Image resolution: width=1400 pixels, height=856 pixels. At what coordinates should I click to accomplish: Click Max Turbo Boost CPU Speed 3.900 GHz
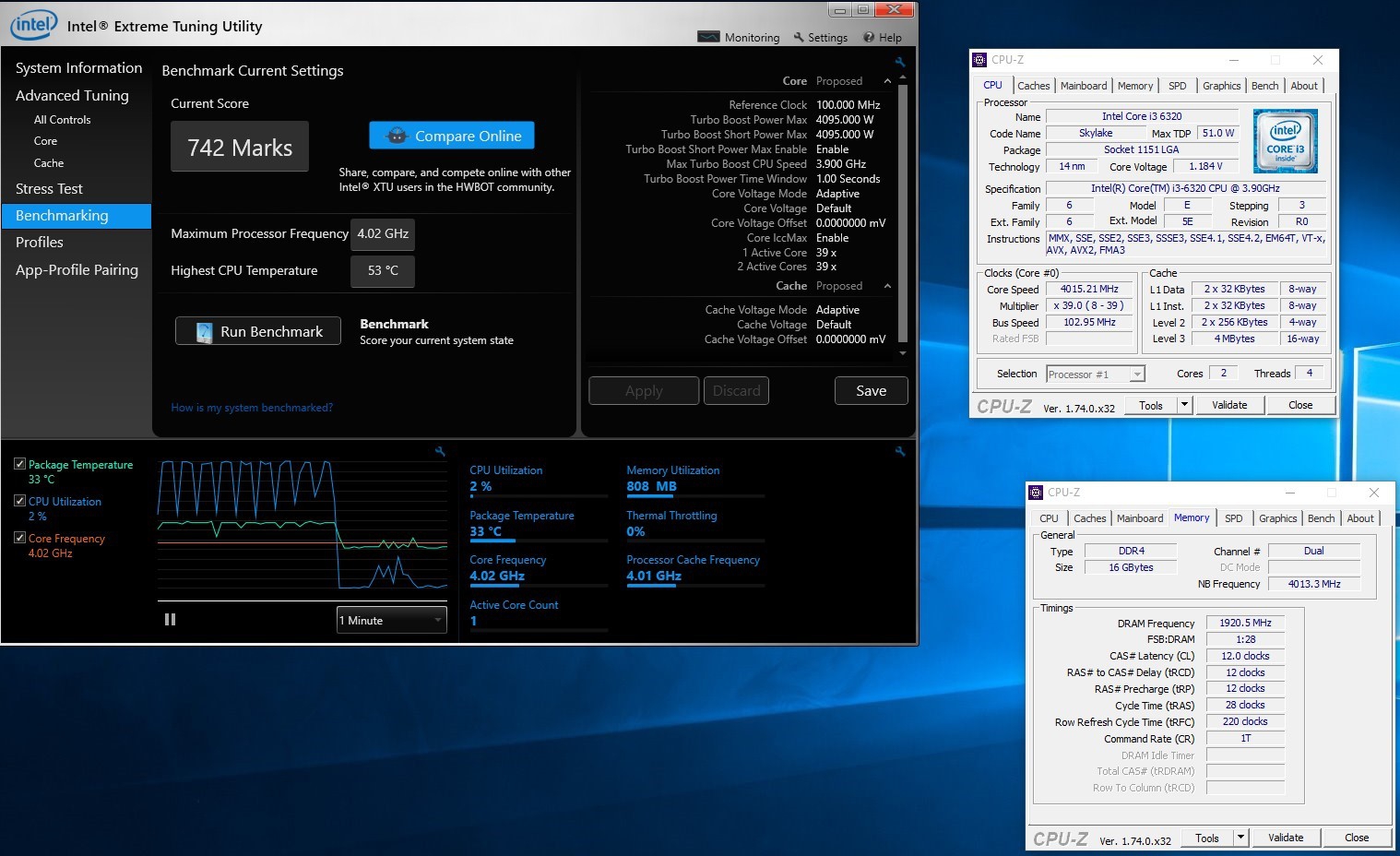[x=841, y=164]
